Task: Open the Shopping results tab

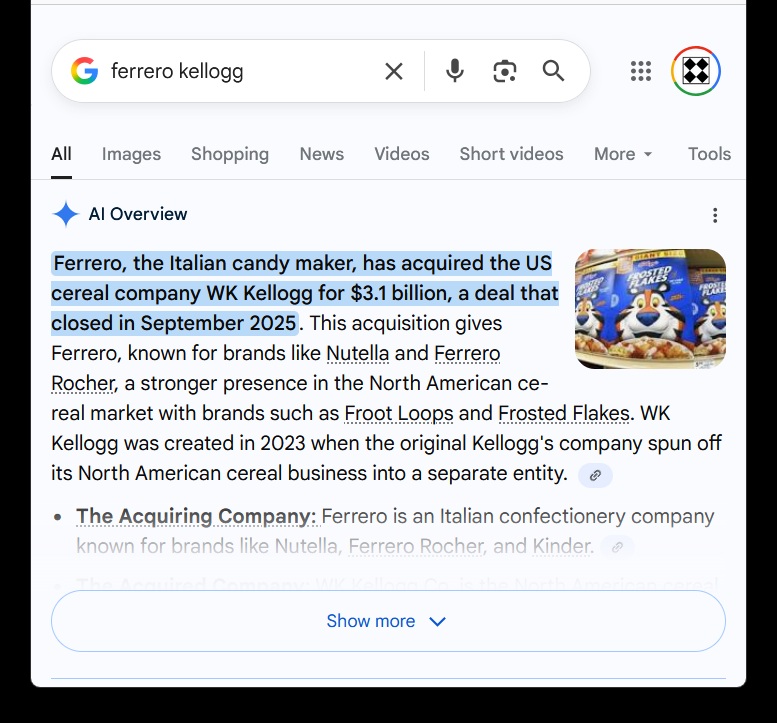Action: pyautogui.click(x=230, y=154)
